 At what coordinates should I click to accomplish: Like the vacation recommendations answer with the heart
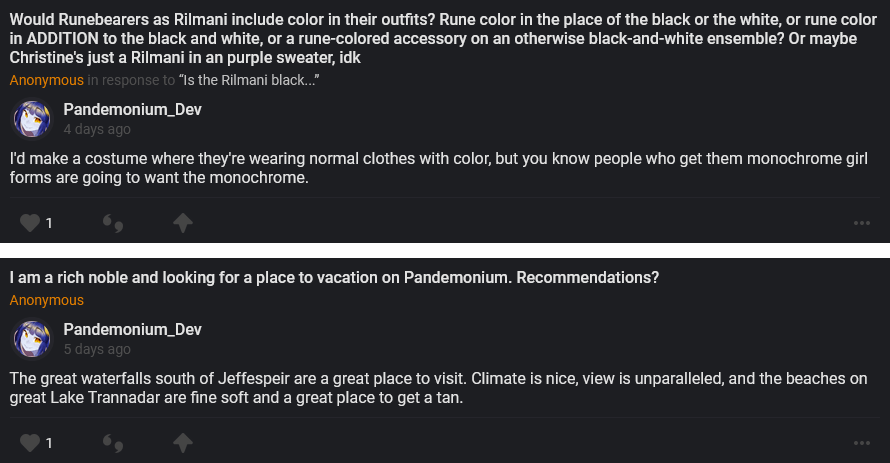tap(30, 442)
